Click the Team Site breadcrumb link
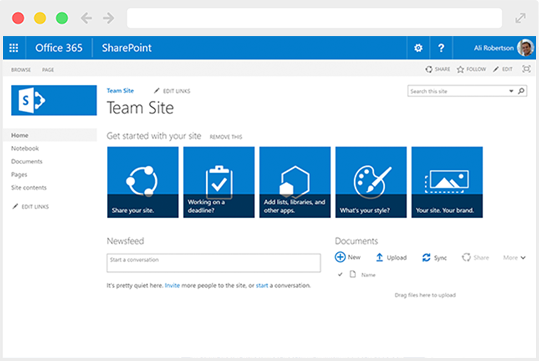 tap(120, 91)
